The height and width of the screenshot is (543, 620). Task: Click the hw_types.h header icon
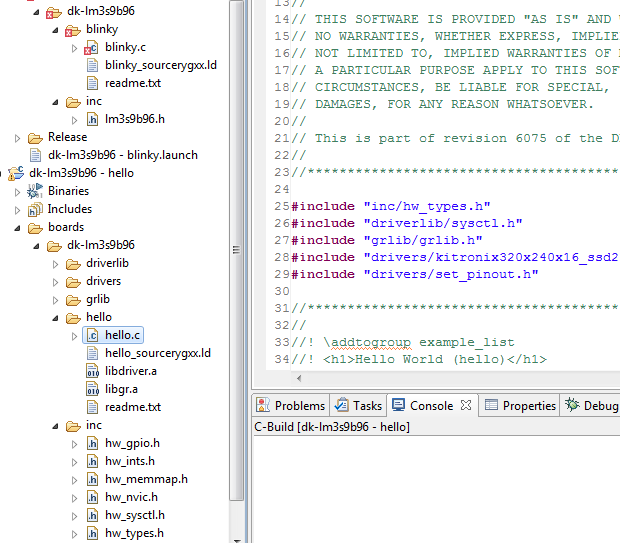tap(92, 534)
